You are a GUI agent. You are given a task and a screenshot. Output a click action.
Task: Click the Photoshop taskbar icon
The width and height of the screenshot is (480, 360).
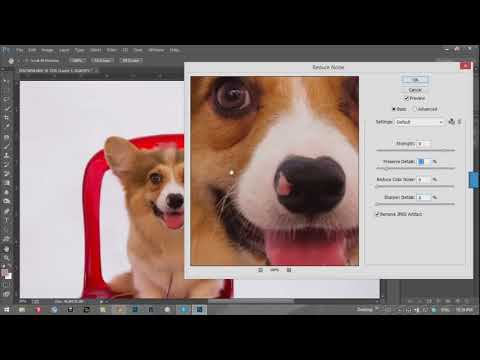[199, 310]
